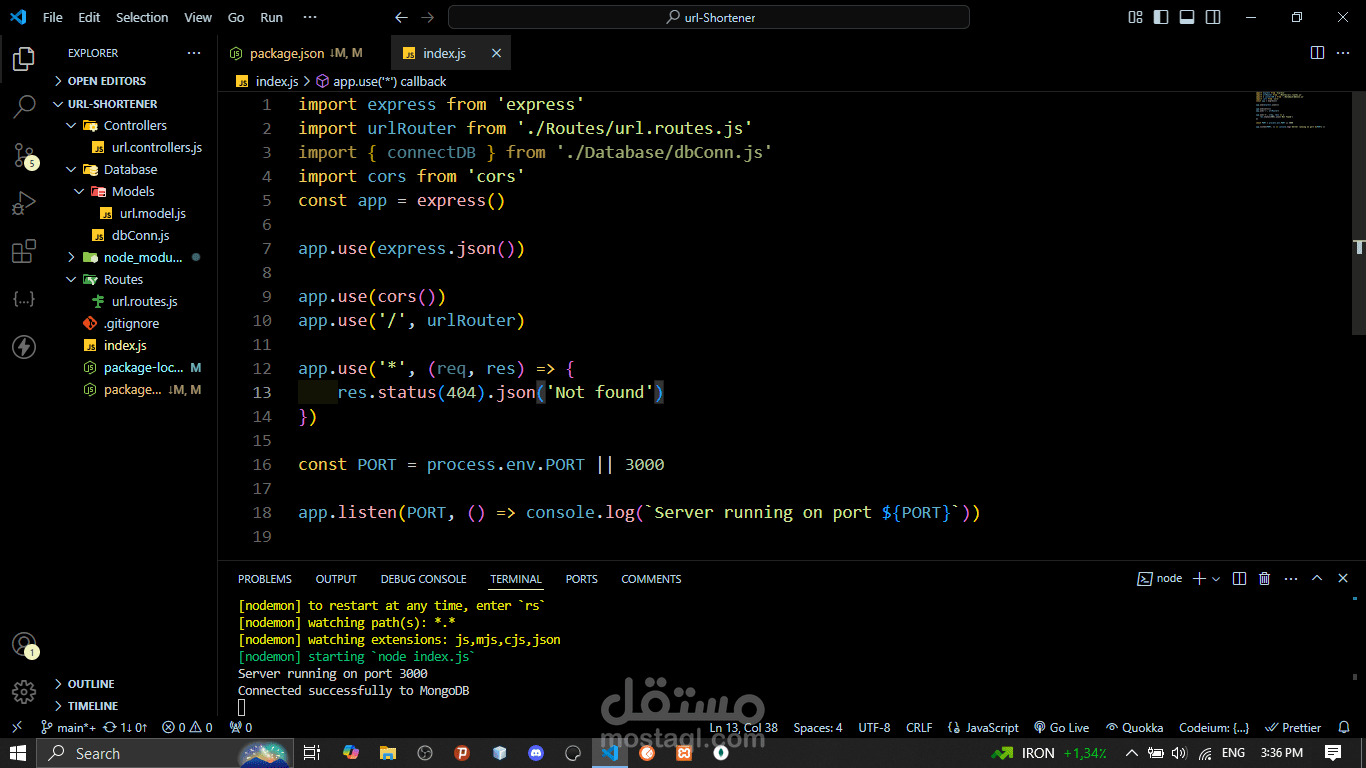Screen dimensions: 1366x768
Task: Open the editor more actions ellipsis
Action: [x=1343, y=53]
